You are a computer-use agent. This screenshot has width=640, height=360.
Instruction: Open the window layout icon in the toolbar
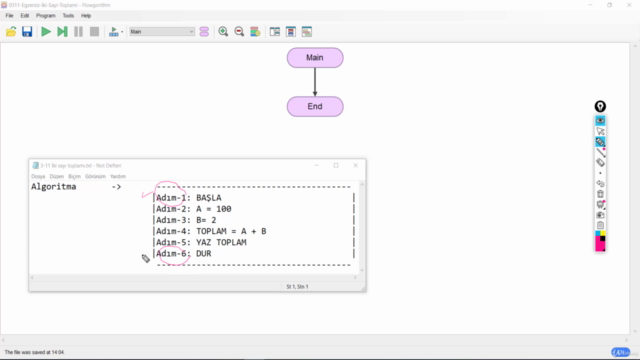point(275,32)
